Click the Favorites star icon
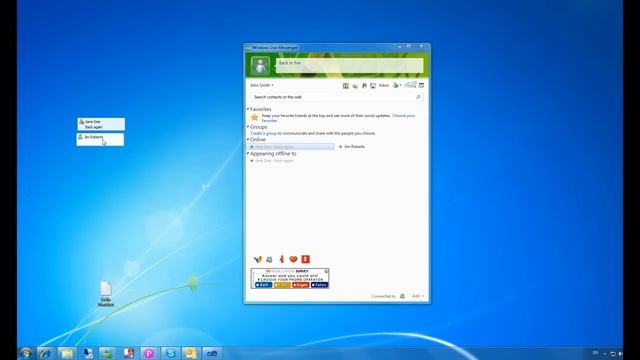Image resolution: width=640 pixels, height=360 pixels. point(255,118)
